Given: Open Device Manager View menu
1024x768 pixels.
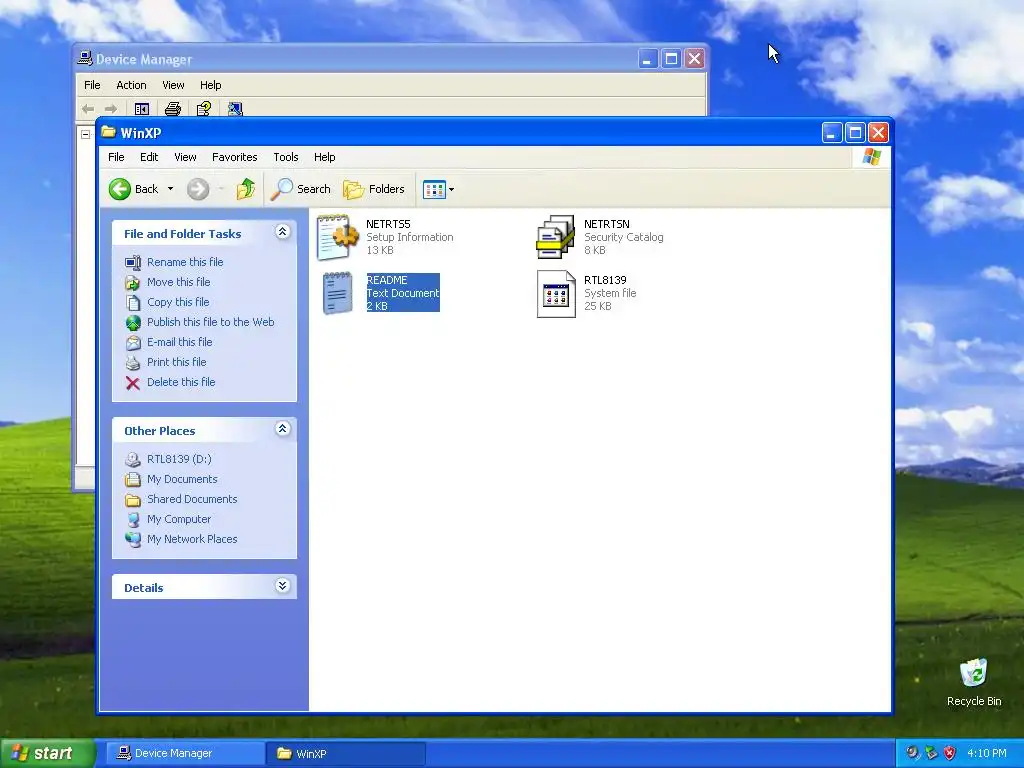Looking at the screenshot, I should [x=173, y=85].
